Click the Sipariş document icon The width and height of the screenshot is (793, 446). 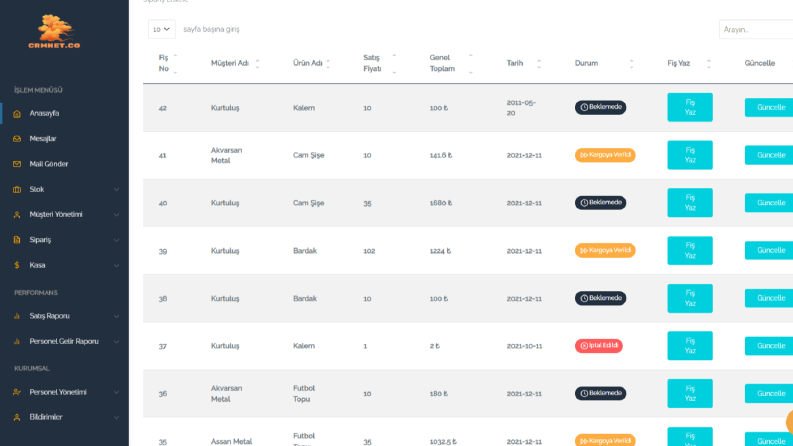click(x=17, y=240)
